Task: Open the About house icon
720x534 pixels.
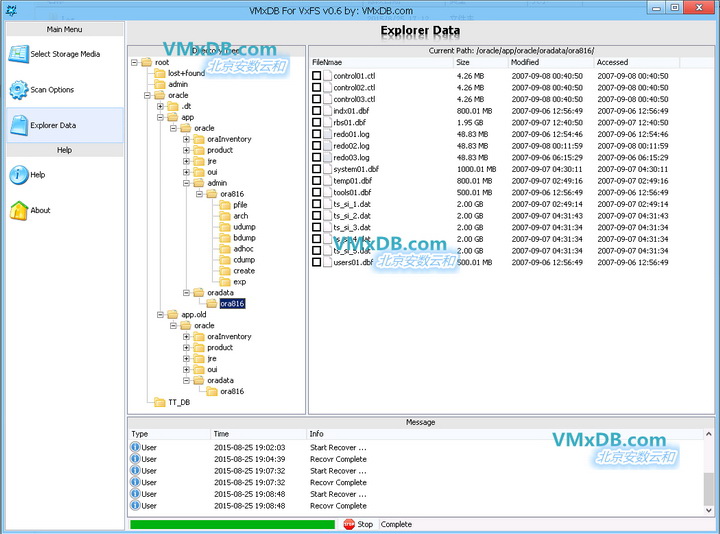Action: click(x=18, y=210)
